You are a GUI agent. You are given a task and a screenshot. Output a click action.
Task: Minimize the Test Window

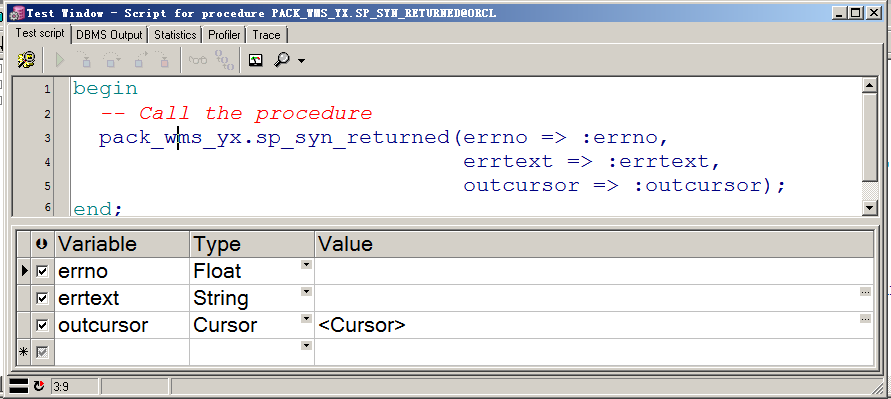click(840, 13)
